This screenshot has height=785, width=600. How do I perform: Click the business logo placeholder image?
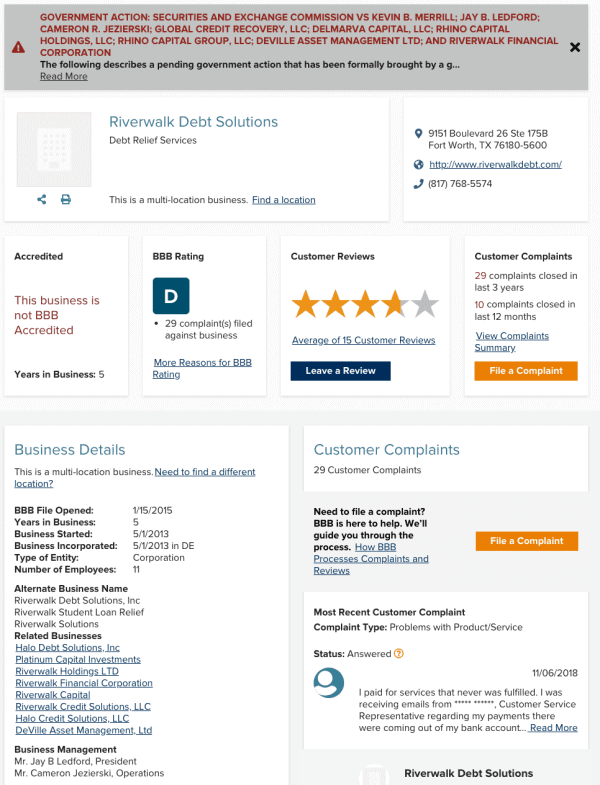(x=54, y=149)
